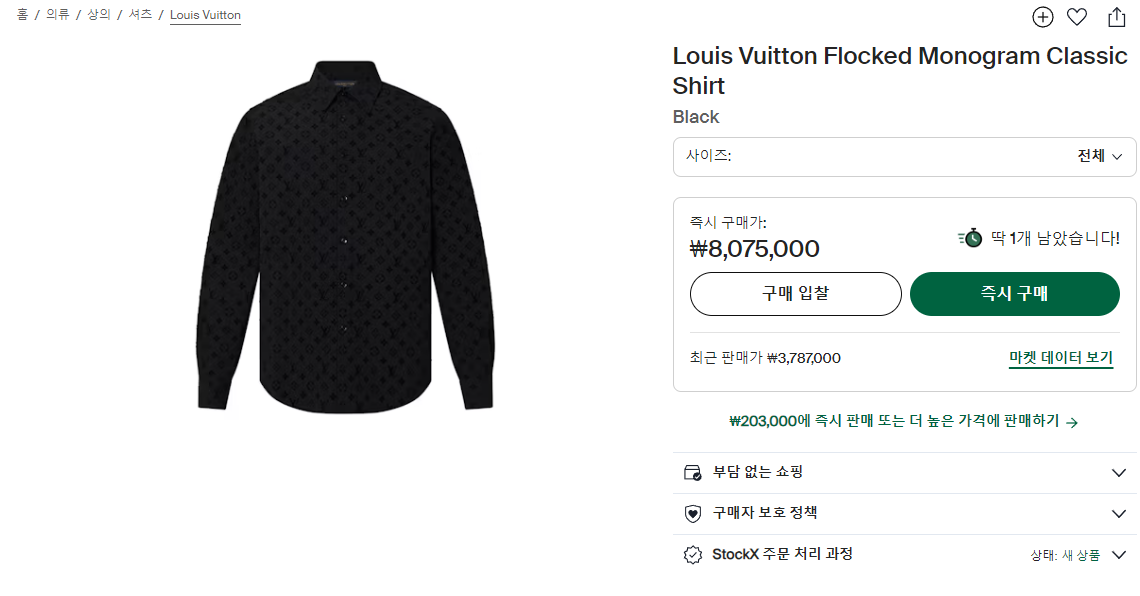1140x596 pixels.
Task: Open the 마켓 데이터 보기 link
Action: (1060, 358)
